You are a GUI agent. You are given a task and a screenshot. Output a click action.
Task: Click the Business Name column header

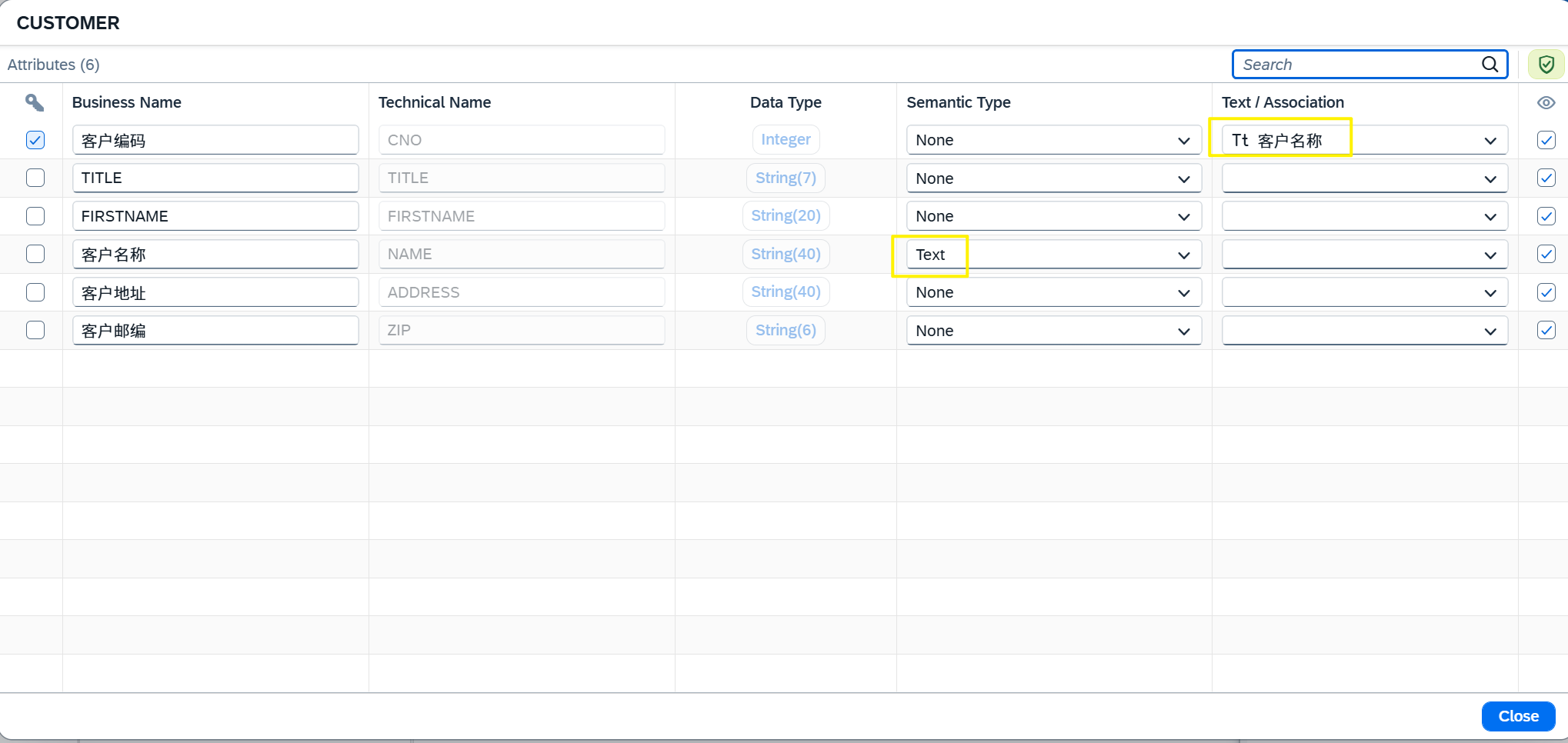[127, 102]
